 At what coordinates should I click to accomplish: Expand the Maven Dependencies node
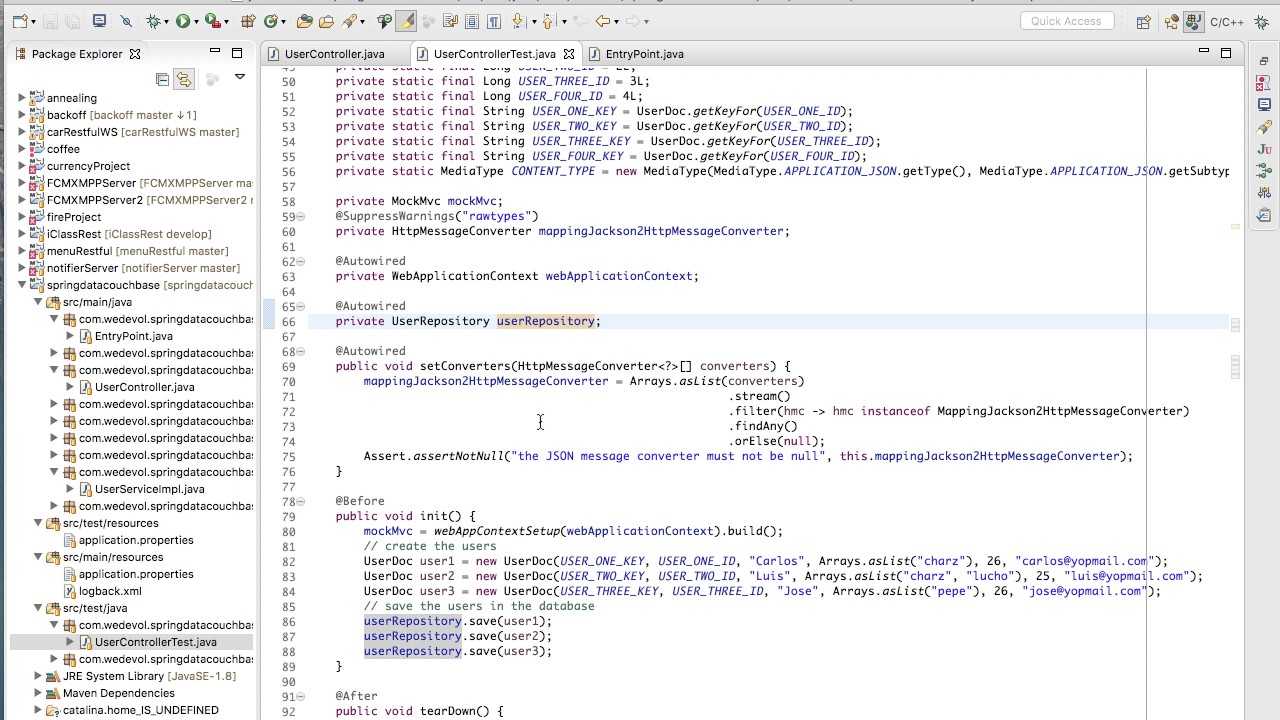[38, 693]
